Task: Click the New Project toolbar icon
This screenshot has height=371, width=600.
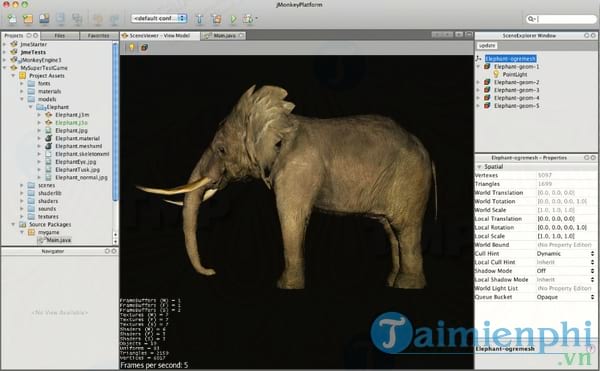Action: [x=28, y=18]
